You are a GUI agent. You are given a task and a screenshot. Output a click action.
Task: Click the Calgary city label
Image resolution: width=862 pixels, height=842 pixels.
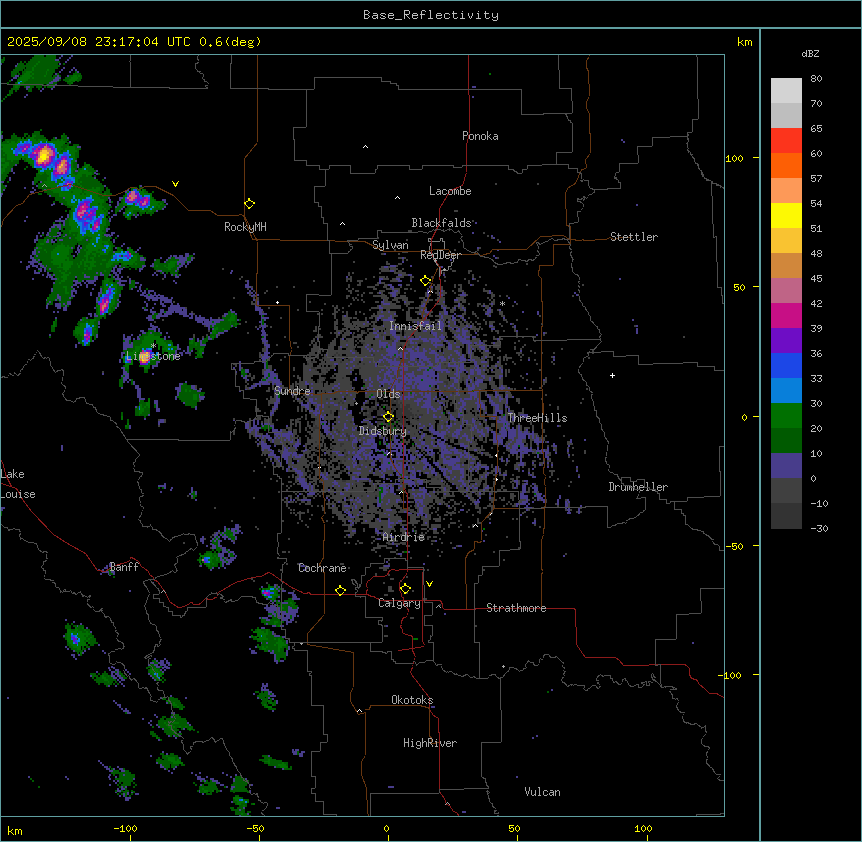[x=399, y=603]
